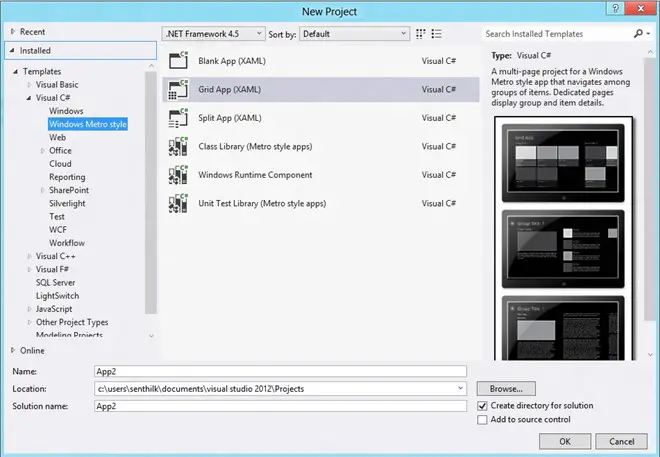Select the Blank App (XAML) row text
This screenshot has width=660, height=457.
click(x=232, y=61)
